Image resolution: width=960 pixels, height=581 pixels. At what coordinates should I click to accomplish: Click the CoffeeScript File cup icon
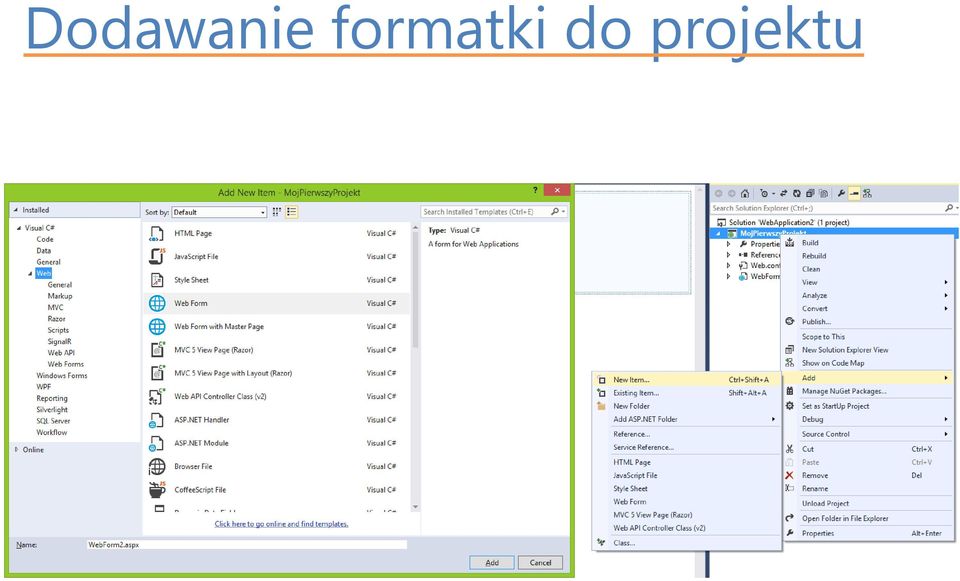pyautogui.click(x=157, y=490)
